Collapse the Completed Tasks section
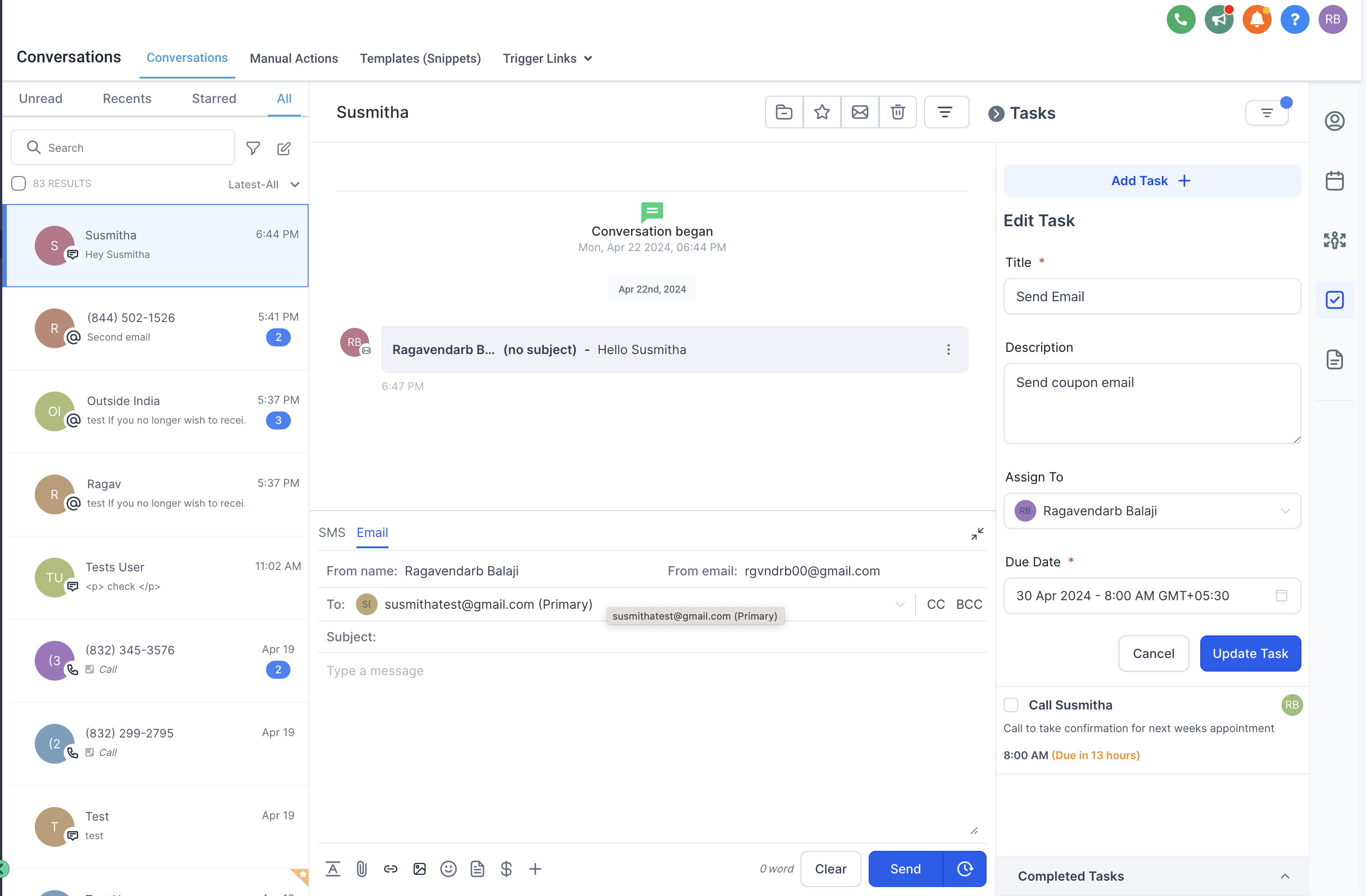Viewport: 1366px width, 896px height. point(1285,876)
